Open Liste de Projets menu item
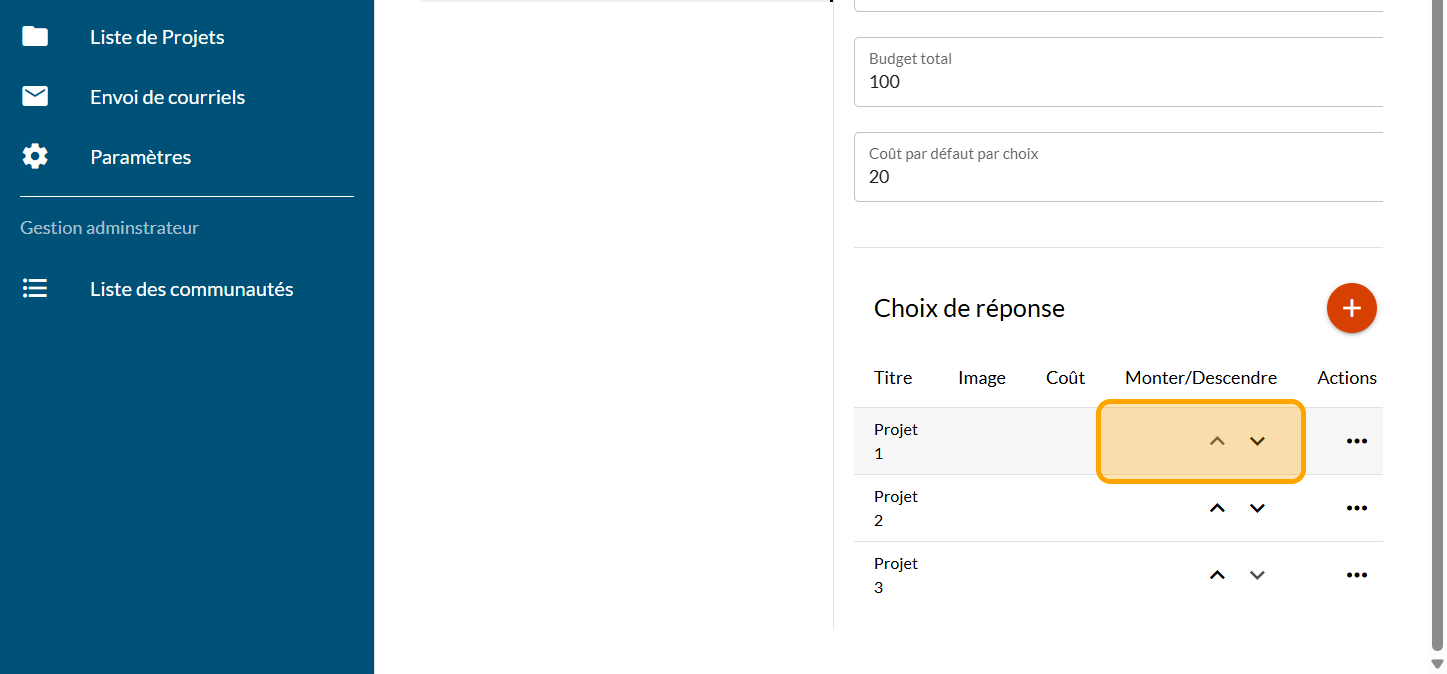 tap(157, 37)
